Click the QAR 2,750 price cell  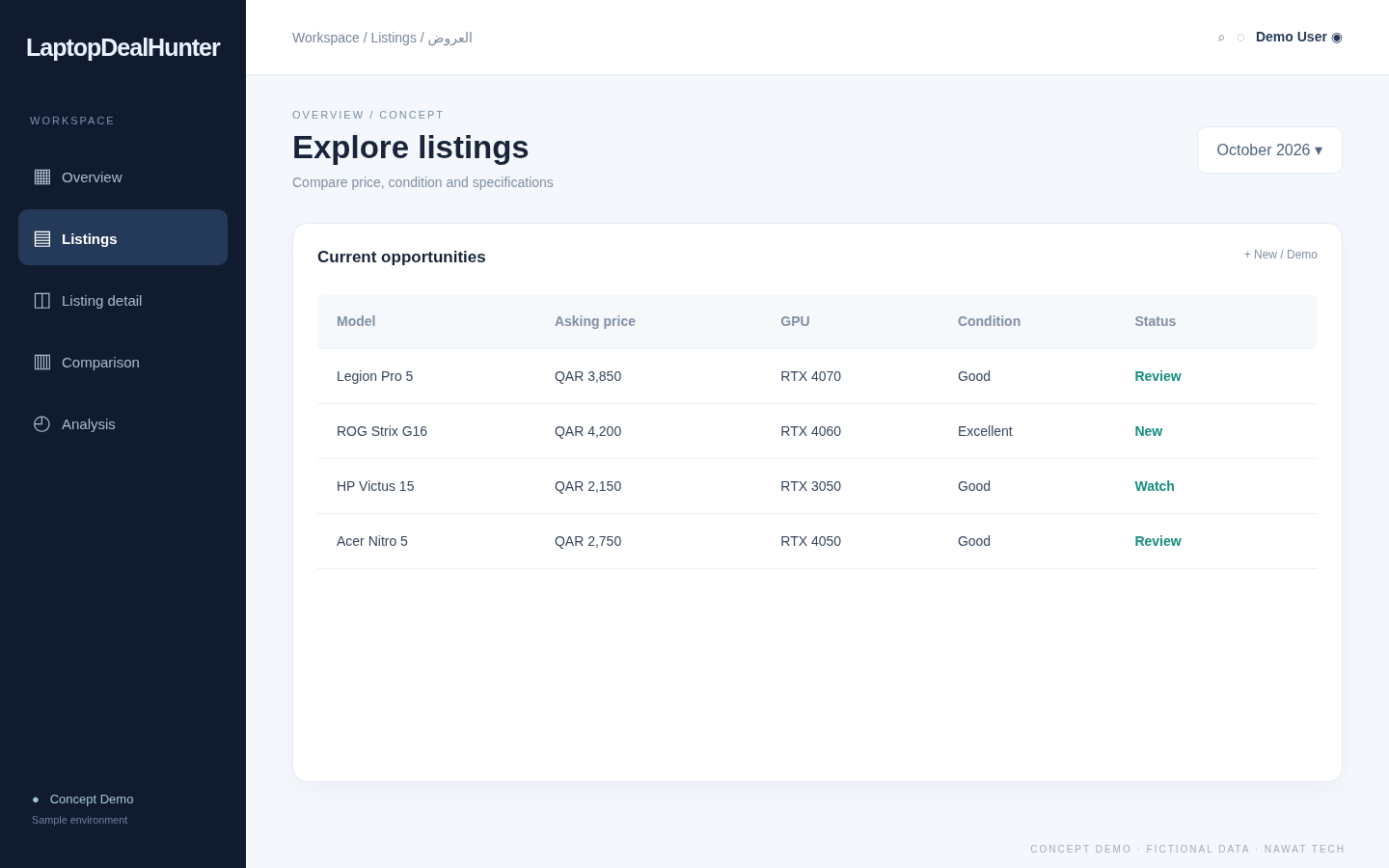click(587, 541)
